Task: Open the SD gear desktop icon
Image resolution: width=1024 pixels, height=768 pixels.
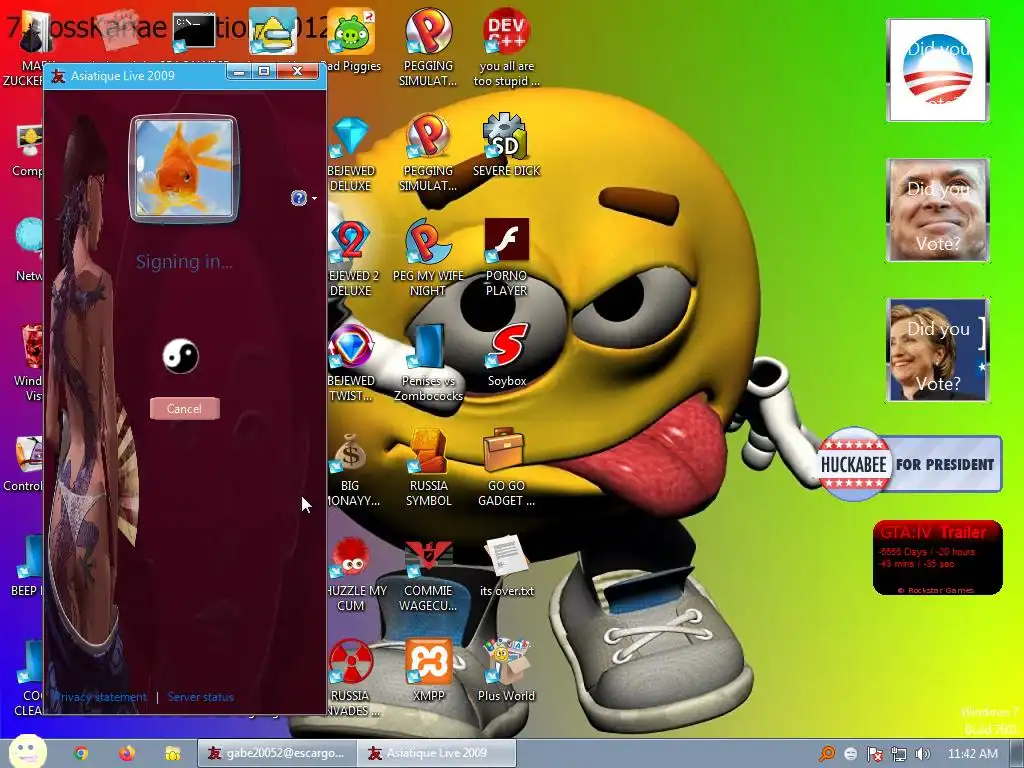Action: [x=506, y=146]
